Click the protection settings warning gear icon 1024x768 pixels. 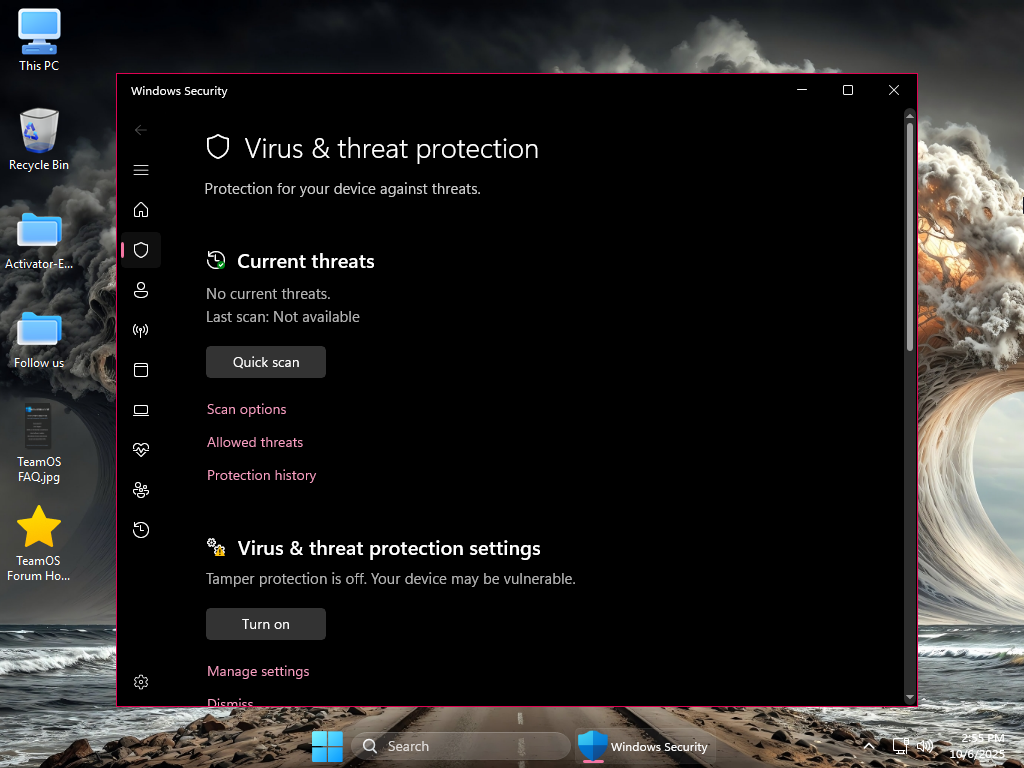pyautogui.click(x=216, y=547)
